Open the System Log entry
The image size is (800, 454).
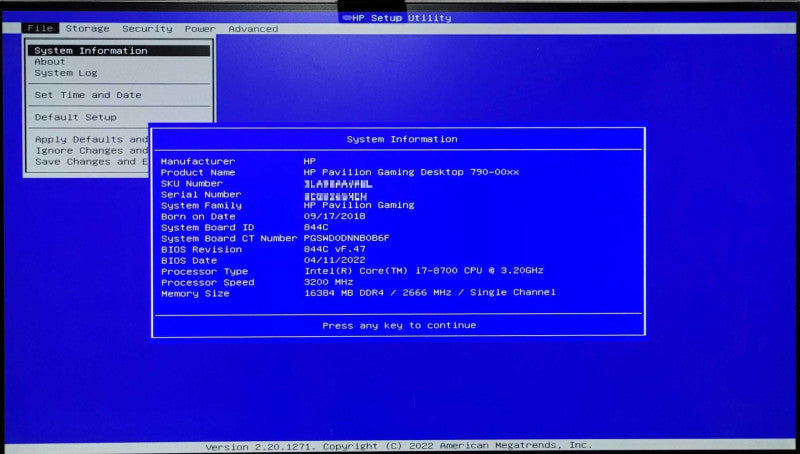pos(66,73)
